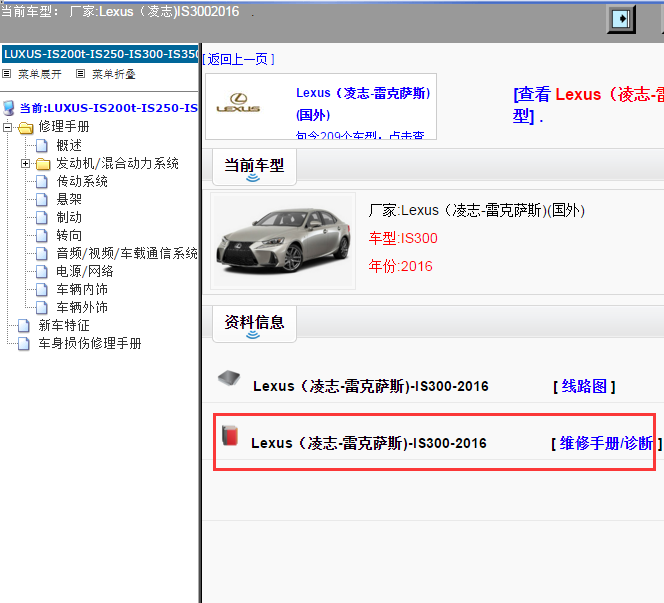Click Lexus IS300-2016 title in 线路图 row
This screenshot has width=664, height=603.
(x=371, y=386)
